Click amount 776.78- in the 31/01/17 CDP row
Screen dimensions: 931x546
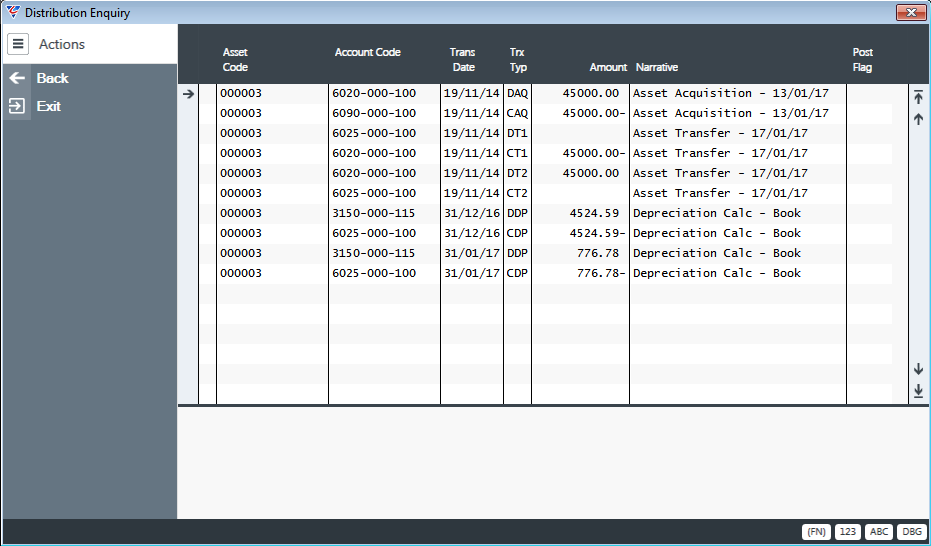[x=601, y=274]
